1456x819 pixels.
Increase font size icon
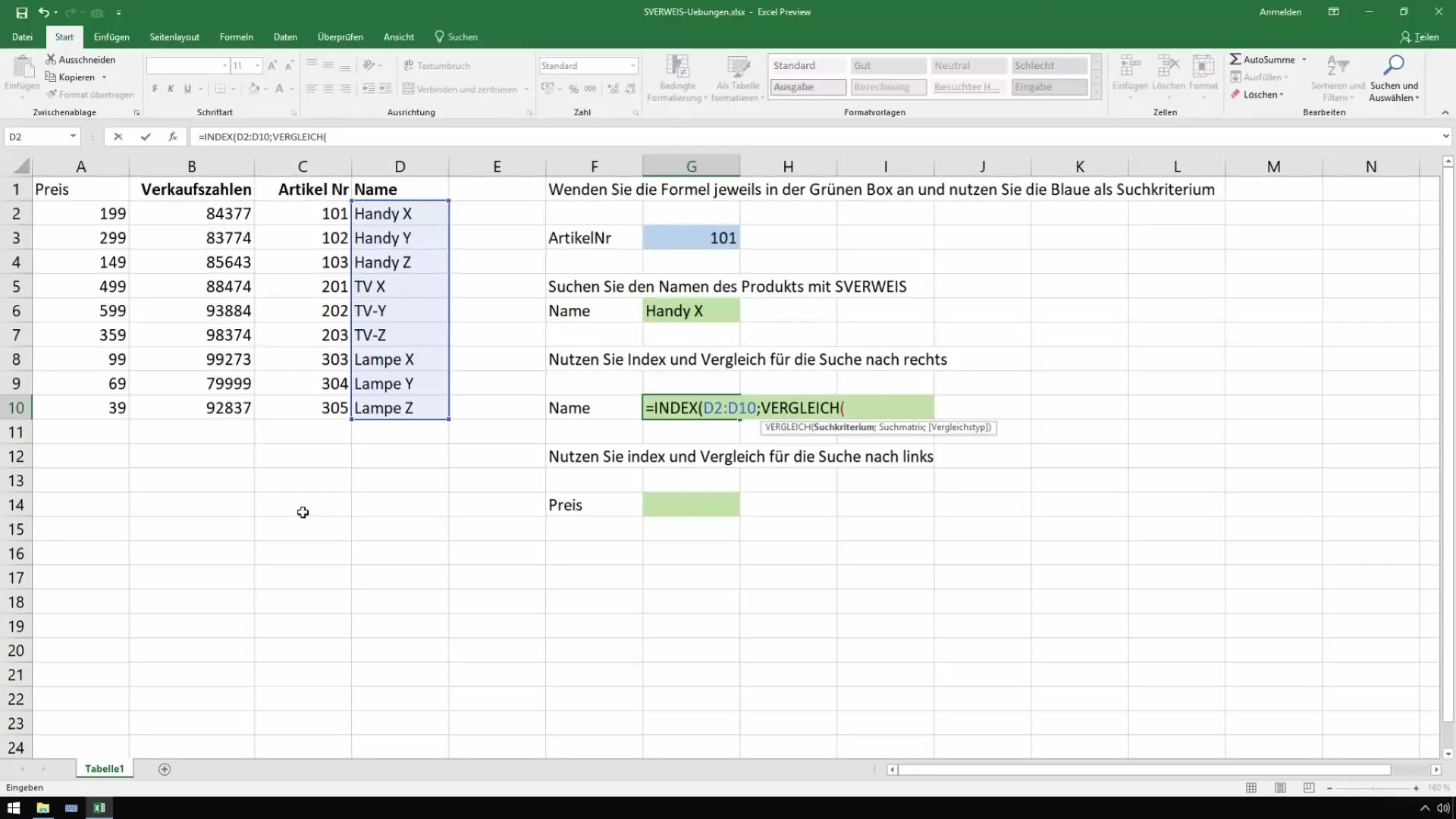pyautogui.click(x=272, y=66)
